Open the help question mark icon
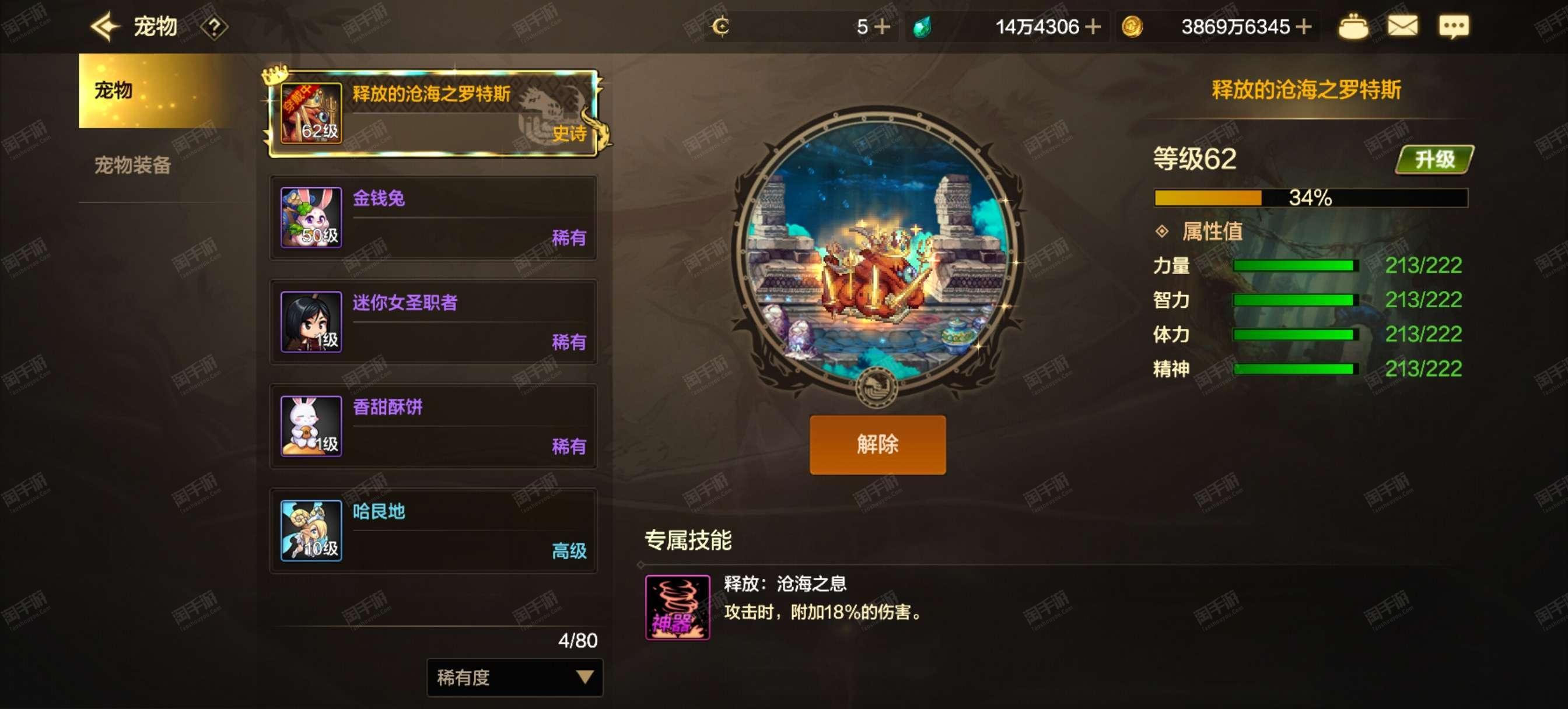 tap(214, 27)
